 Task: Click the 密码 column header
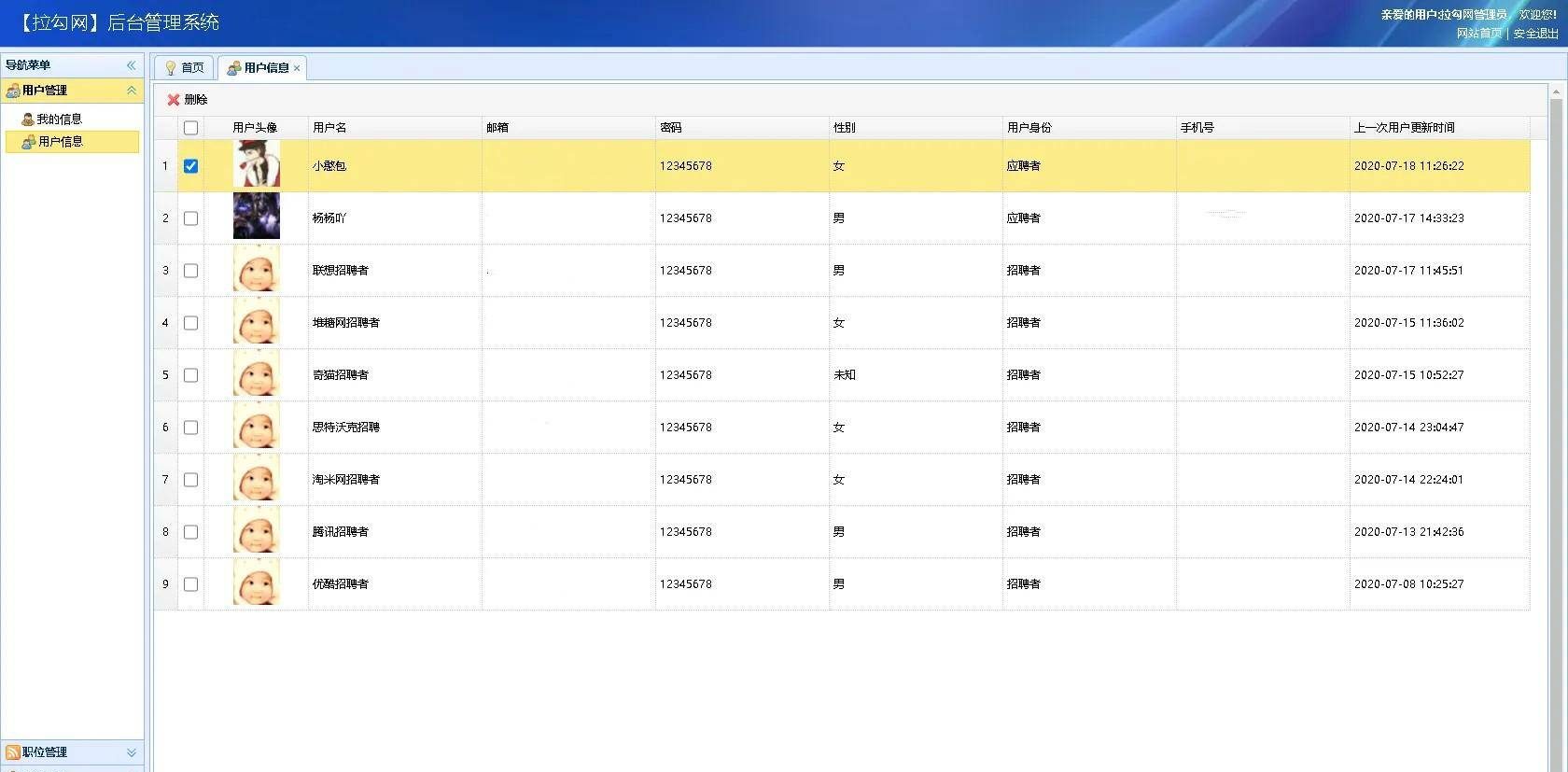(742, 128)
